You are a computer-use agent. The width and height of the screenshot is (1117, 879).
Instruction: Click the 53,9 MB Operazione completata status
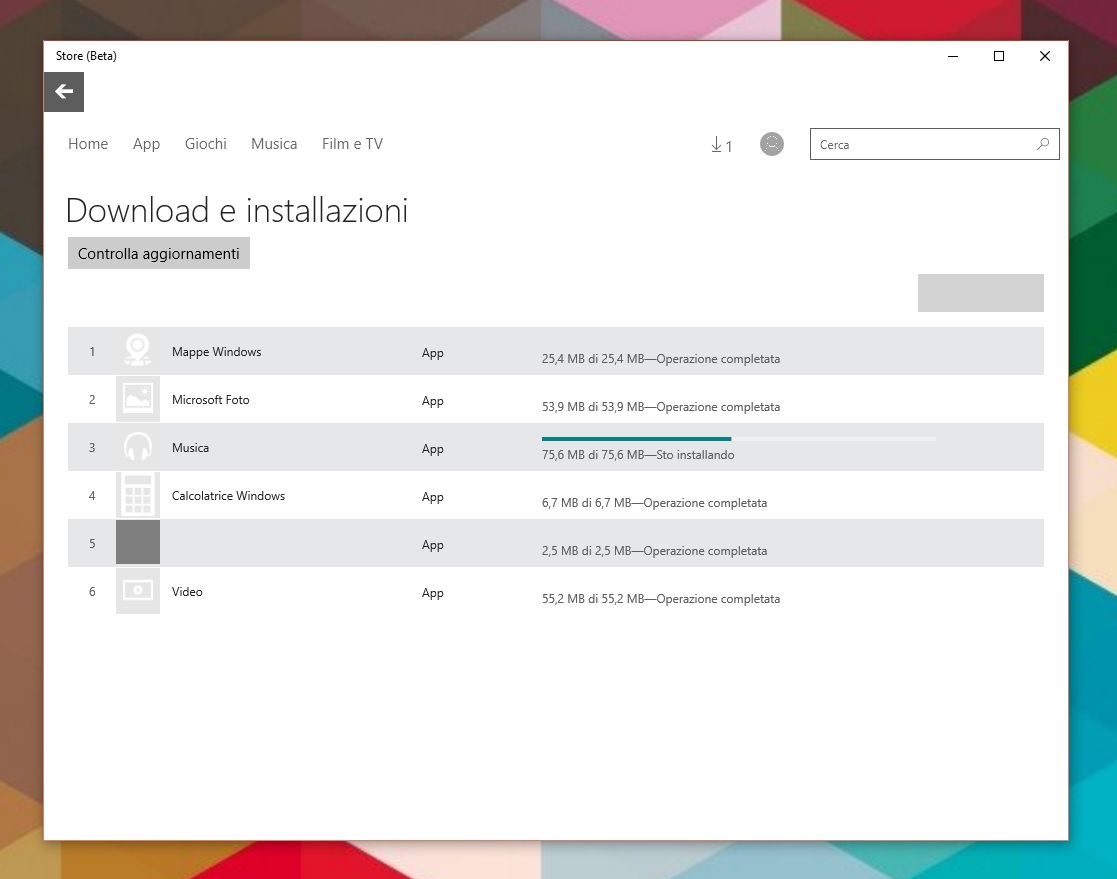pyautogui.click(x=661, y=407)
